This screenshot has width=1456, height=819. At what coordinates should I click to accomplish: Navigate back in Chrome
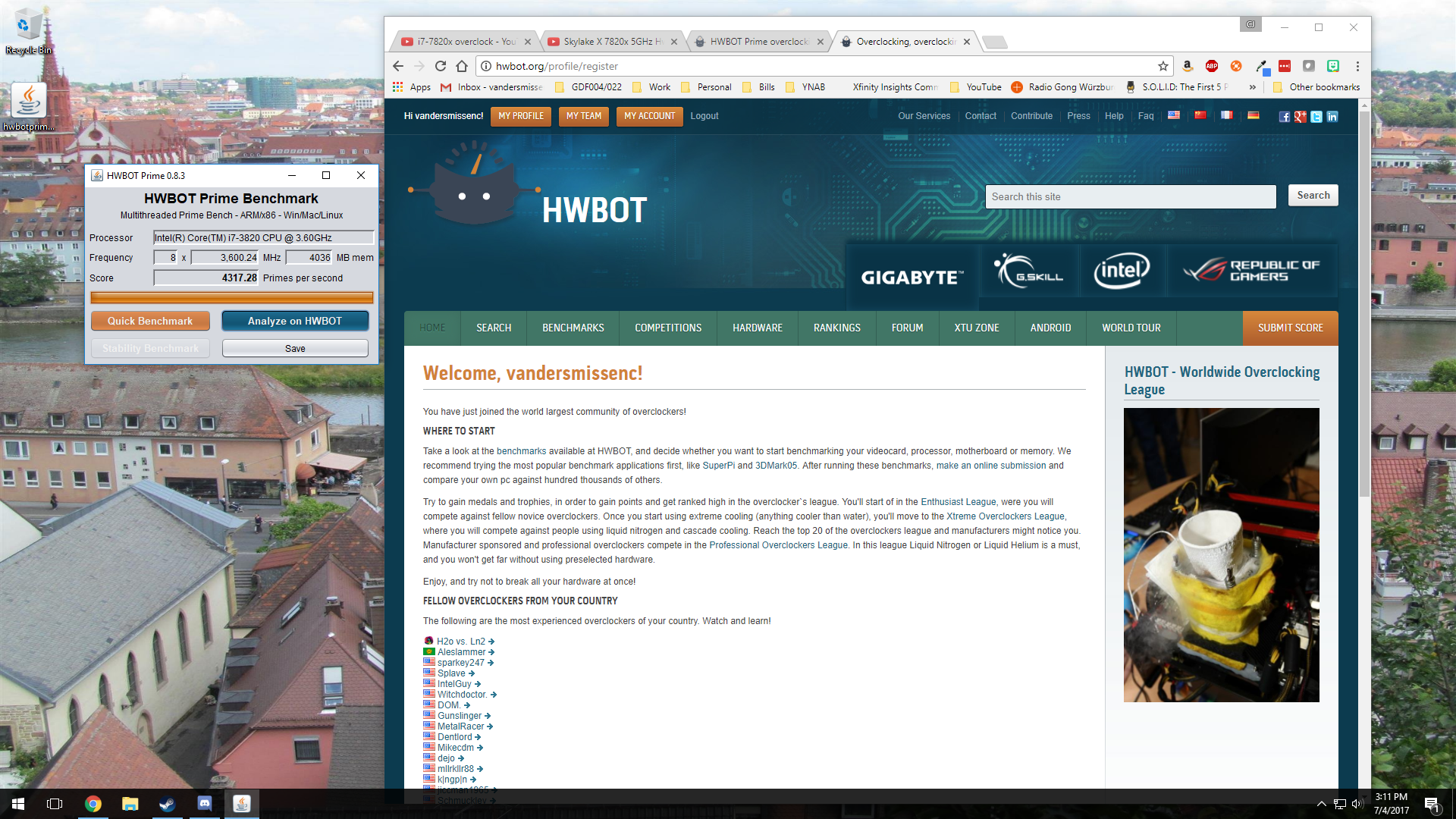click(x=398, y=66)
